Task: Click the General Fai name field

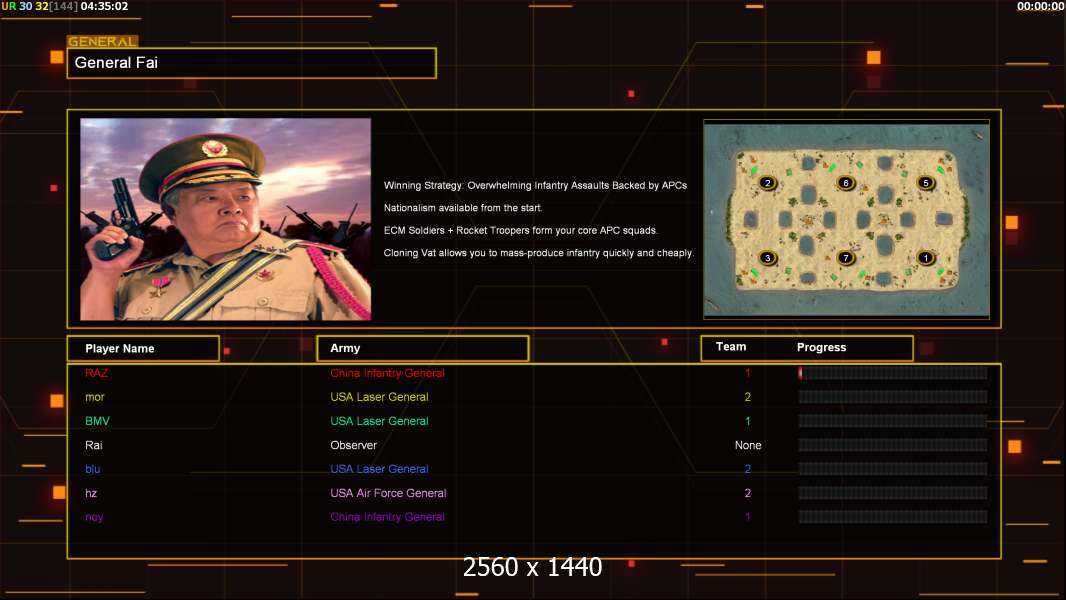Action: coord(251,63)
